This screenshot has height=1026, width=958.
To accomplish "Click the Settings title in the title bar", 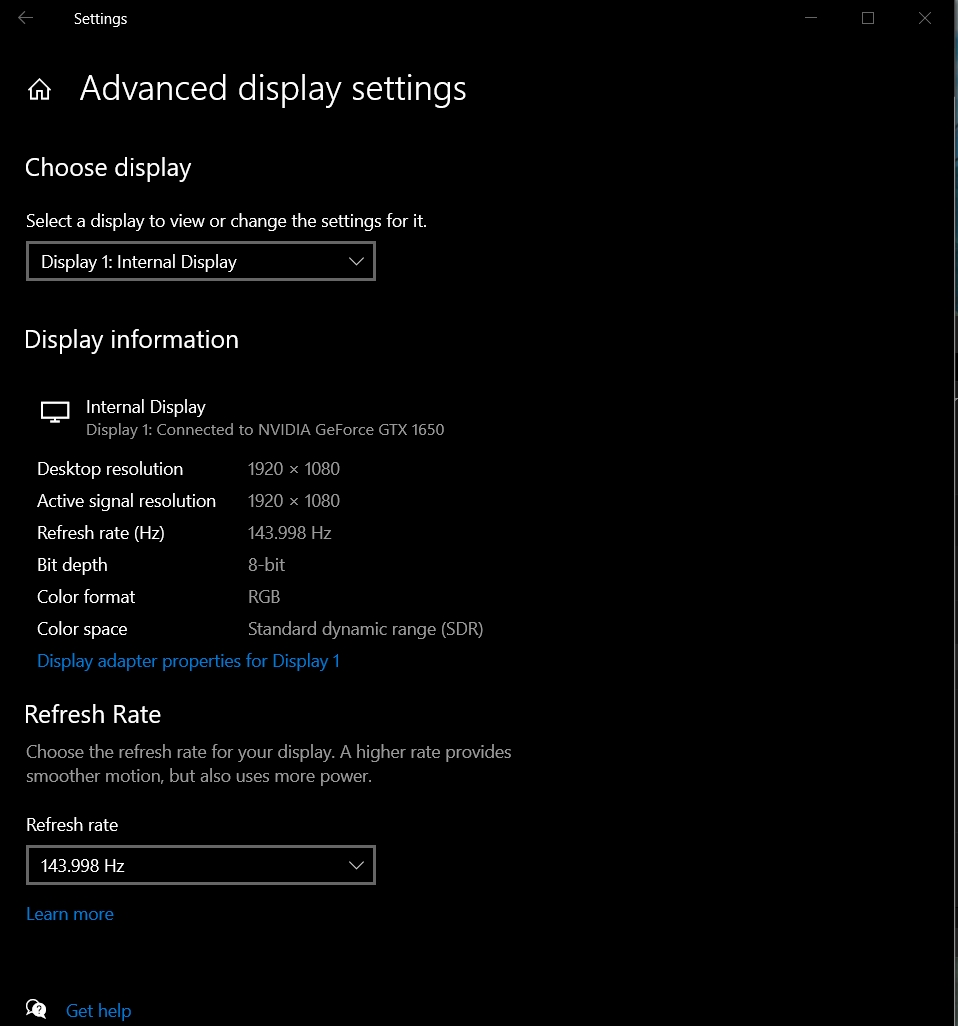I will pyautogui.click(x=100, y=18).
